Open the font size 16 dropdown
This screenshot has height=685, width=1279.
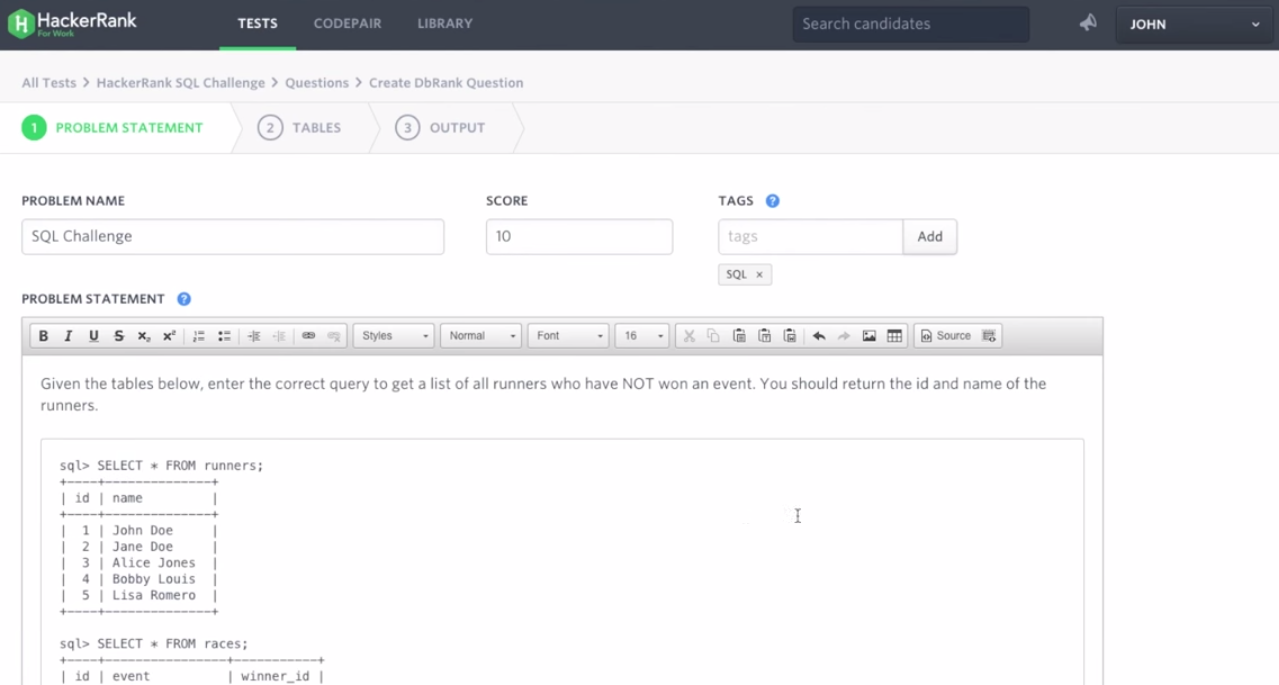point(642,336)
